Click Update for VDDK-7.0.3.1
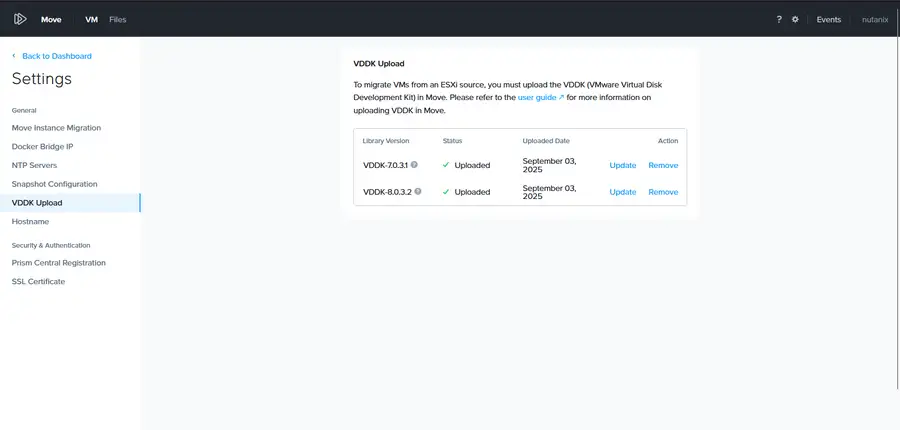900x430 pixels. coord(623,165)
